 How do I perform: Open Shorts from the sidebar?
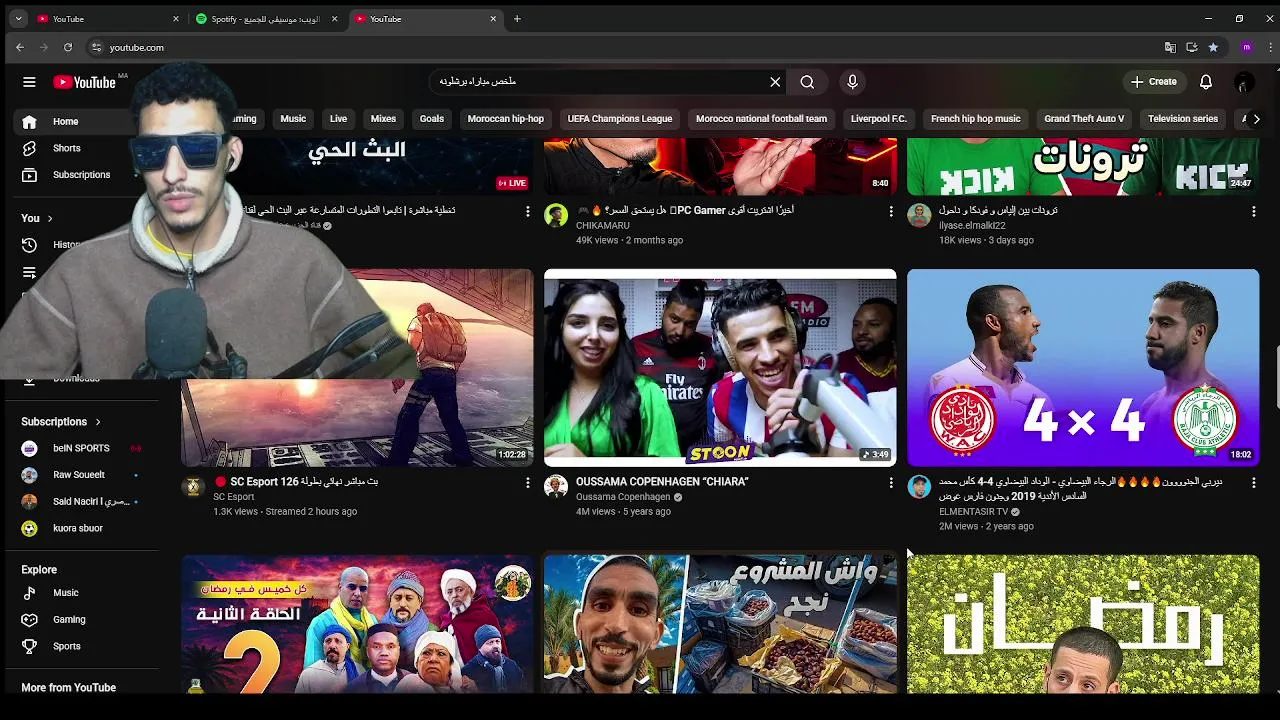click(x=66, y=148)
